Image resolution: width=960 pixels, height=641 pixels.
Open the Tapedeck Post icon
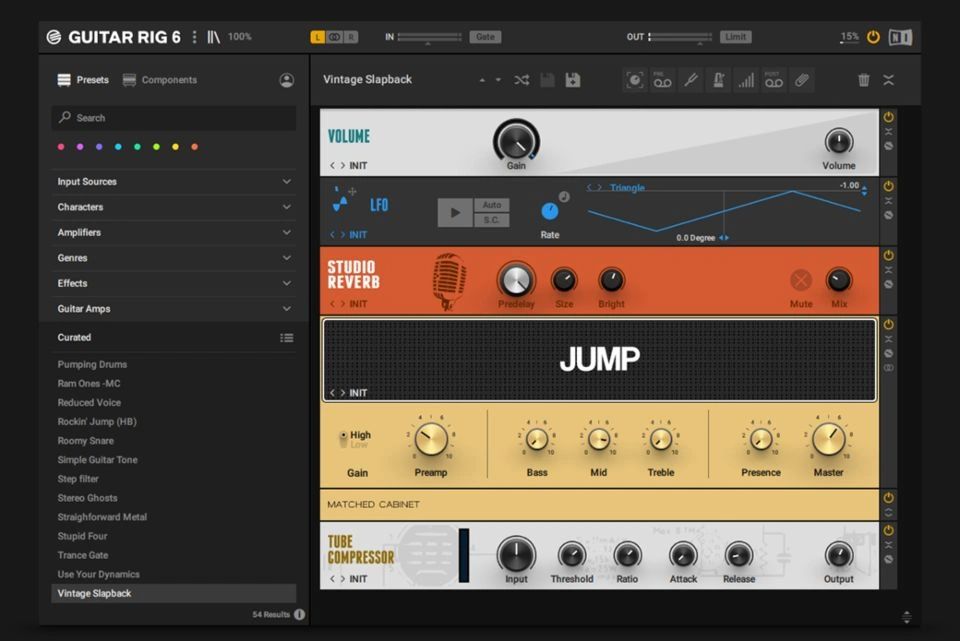click(773, 80)
